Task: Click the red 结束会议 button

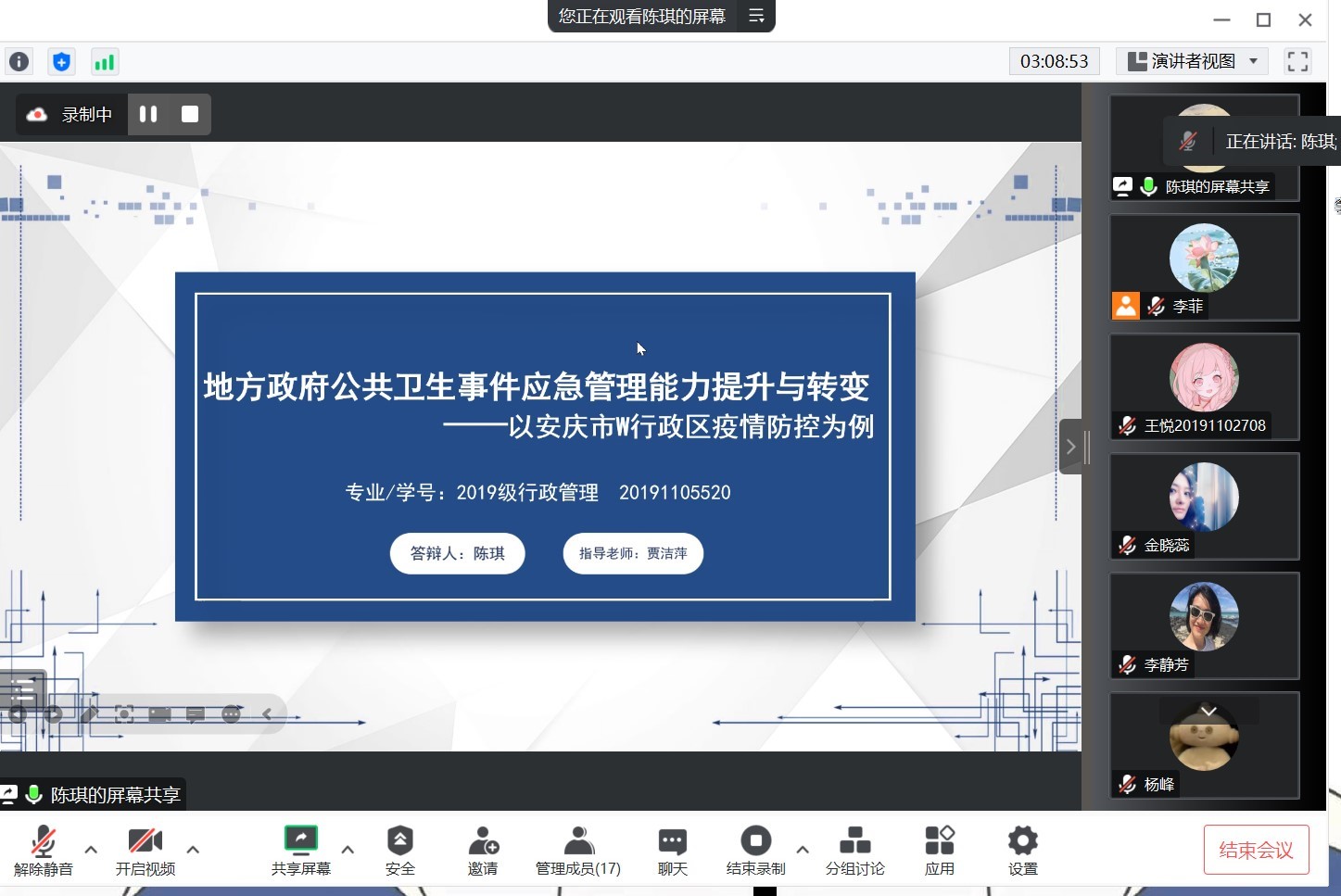Action: point(1256,850)
